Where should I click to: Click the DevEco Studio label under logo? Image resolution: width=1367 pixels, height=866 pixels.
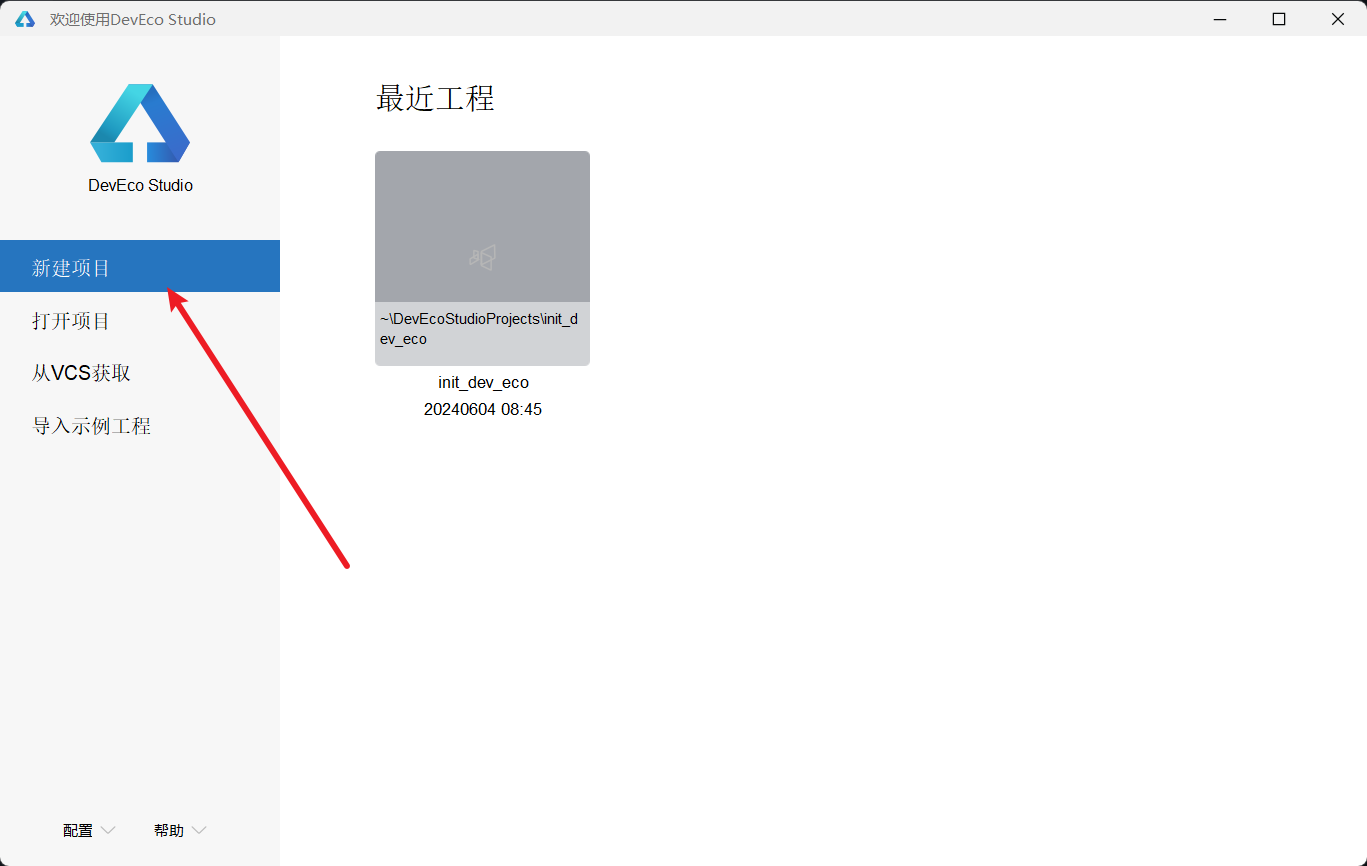(x=140, y=186)
